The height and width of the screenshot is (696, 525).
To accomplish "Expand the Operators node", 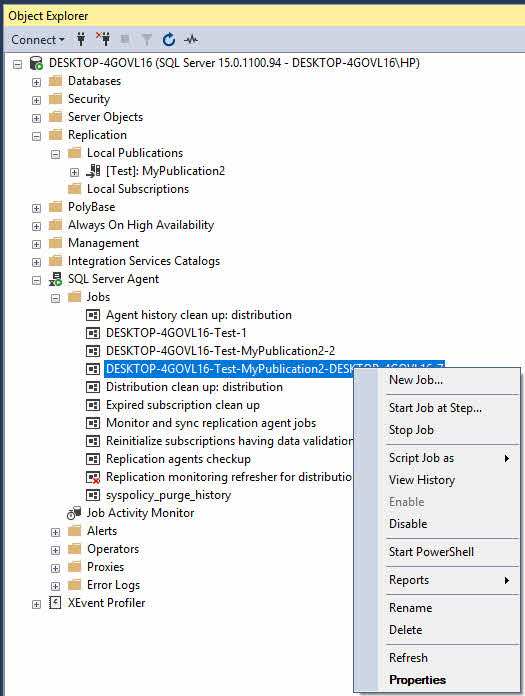I will pos(55,550).
